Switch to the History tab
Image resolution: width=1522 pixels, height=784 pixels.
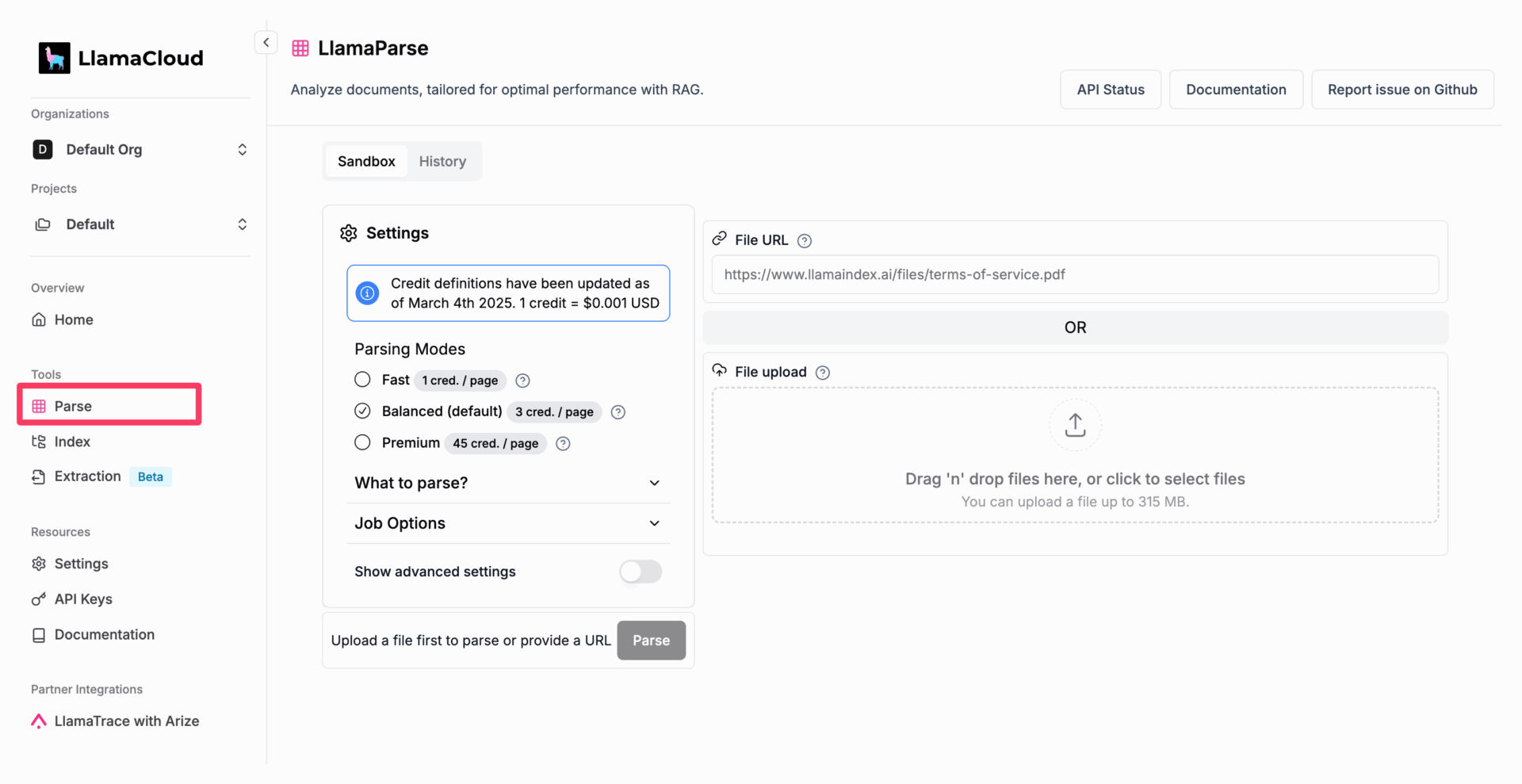pos(442,162)
